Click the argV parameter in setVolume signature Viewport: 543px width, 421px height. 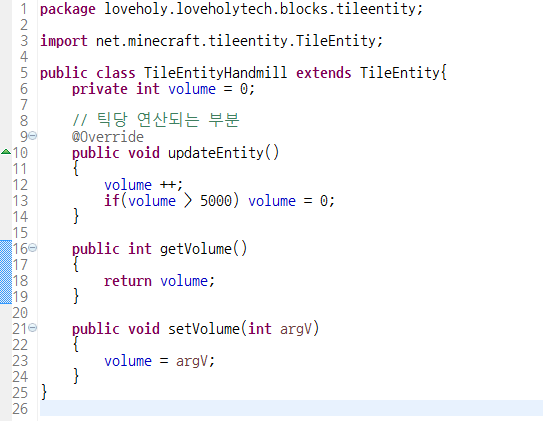296,329
